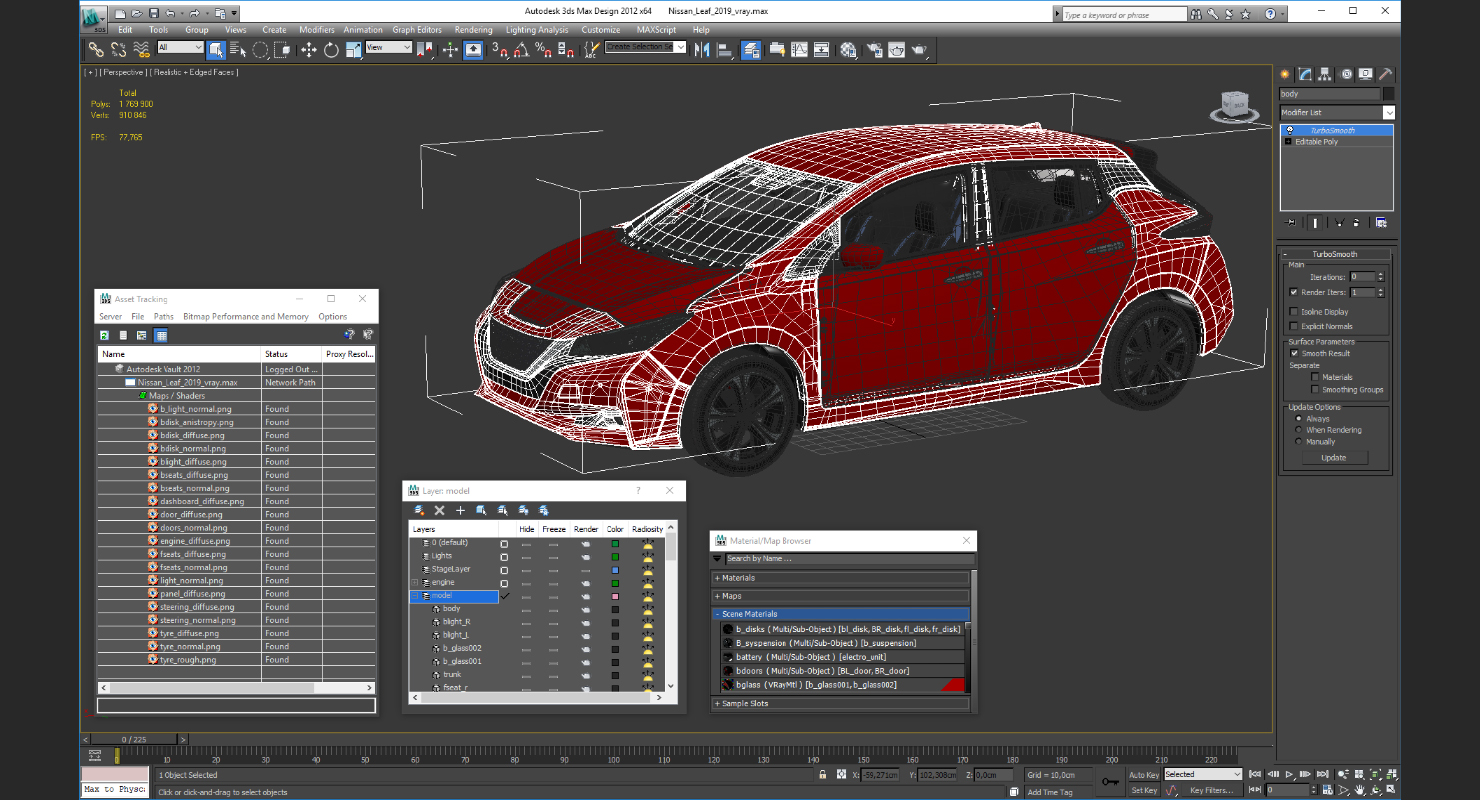
Task: Open the Material Editor teapot-sphere icon
Action: 848,49
